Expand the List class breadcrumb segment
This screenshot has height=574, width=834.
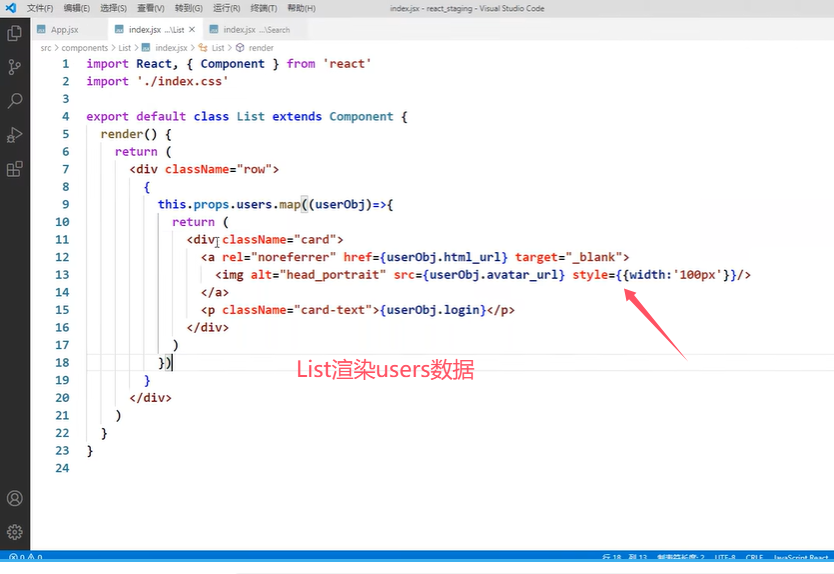(x=218, y=48)
